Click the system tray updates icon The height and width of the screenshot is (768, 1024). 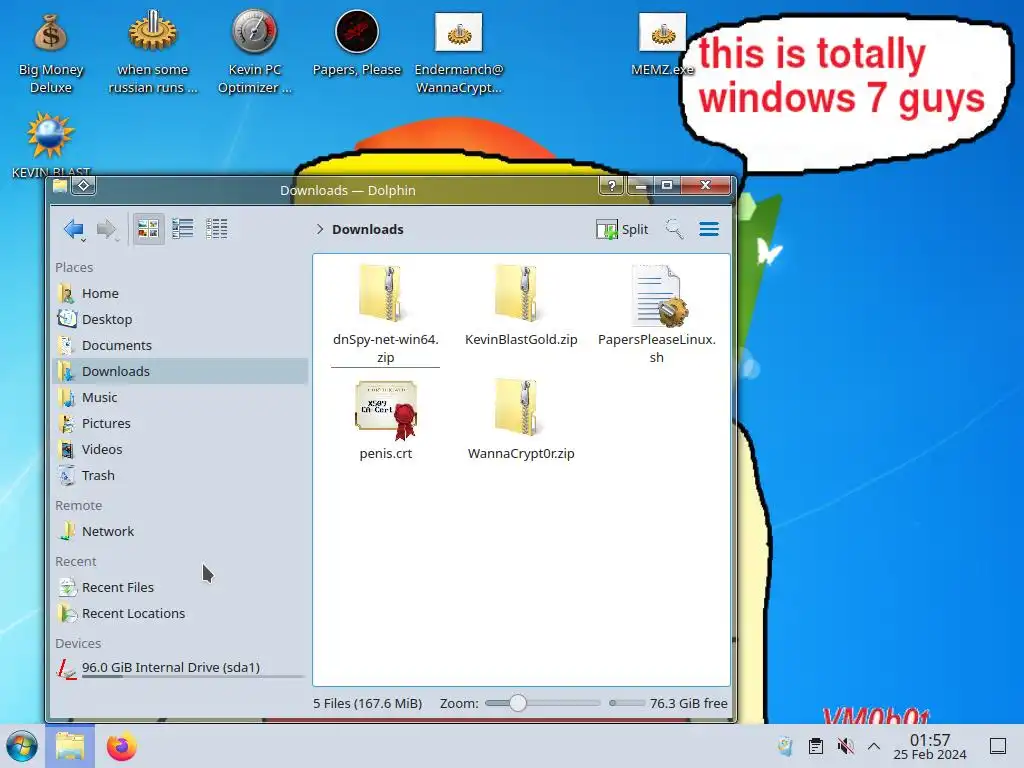[786, 746]
